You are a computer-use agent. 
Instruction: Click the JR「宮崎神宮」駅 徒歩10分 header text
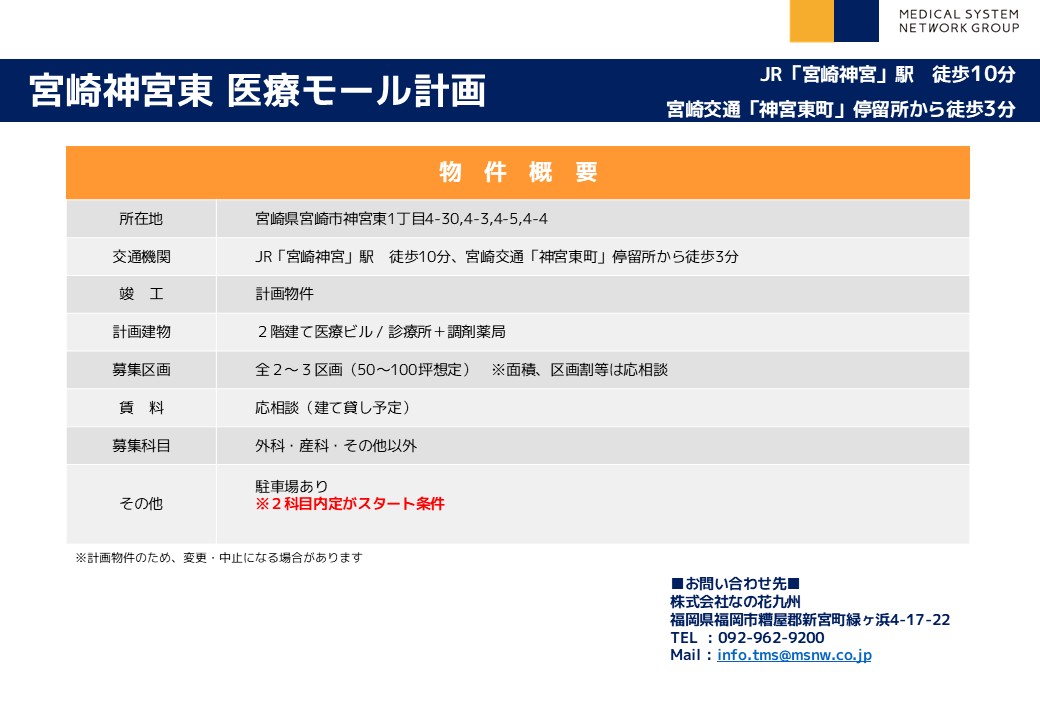(x=887, y=74)
